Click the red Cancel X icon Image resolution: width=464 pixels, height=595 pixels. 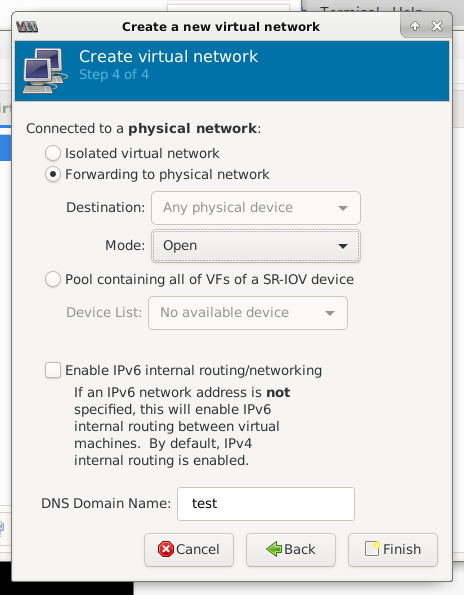tap(166, 549)
